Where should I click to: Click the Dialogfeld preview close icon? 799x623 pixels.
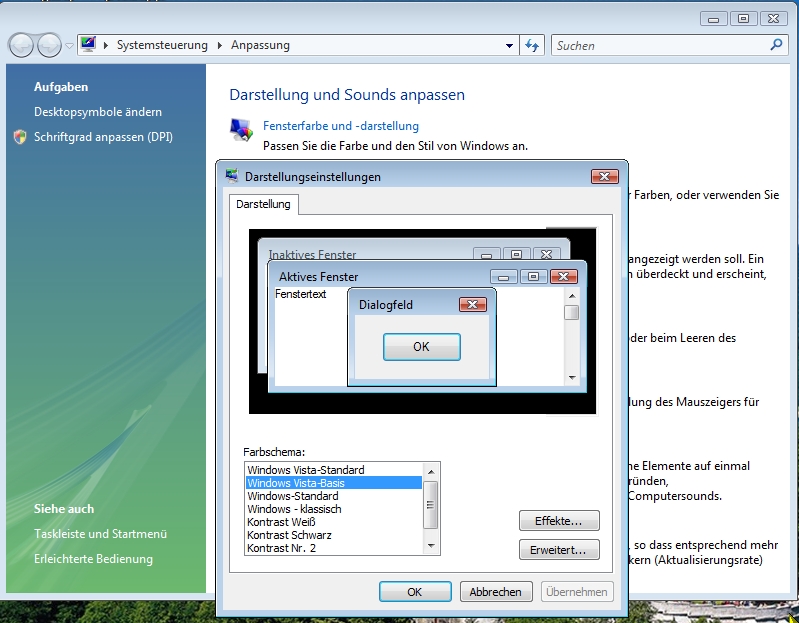(473, 305)
